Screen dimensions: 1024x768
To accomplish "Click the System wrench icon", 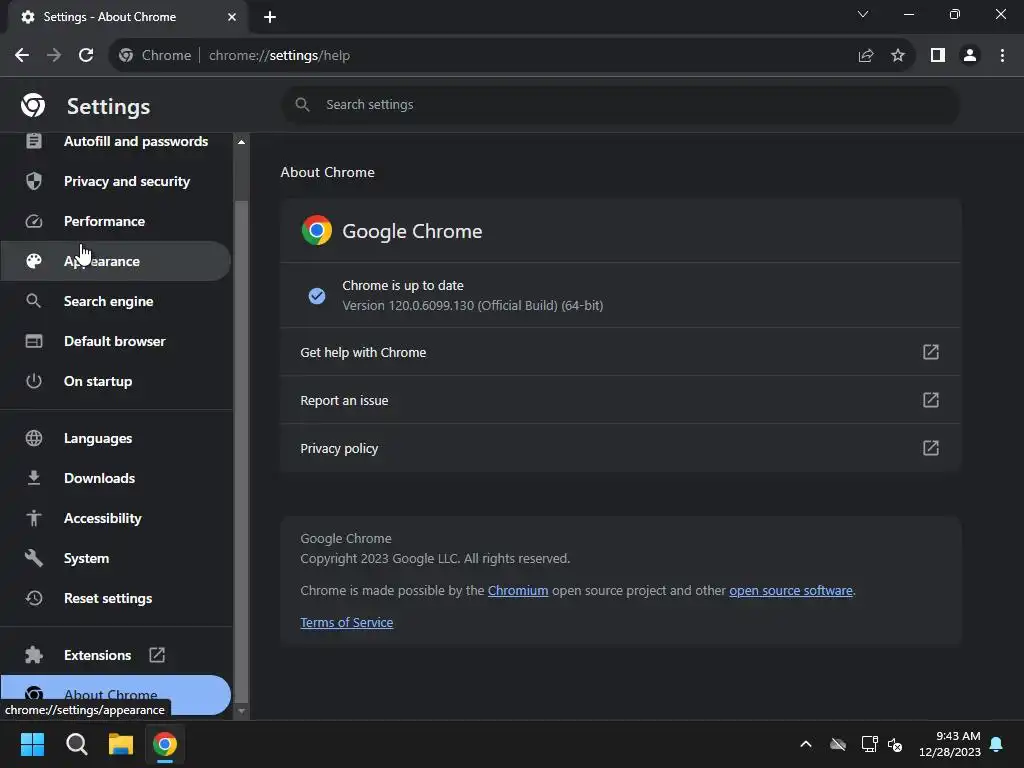I will coord(34,558).
